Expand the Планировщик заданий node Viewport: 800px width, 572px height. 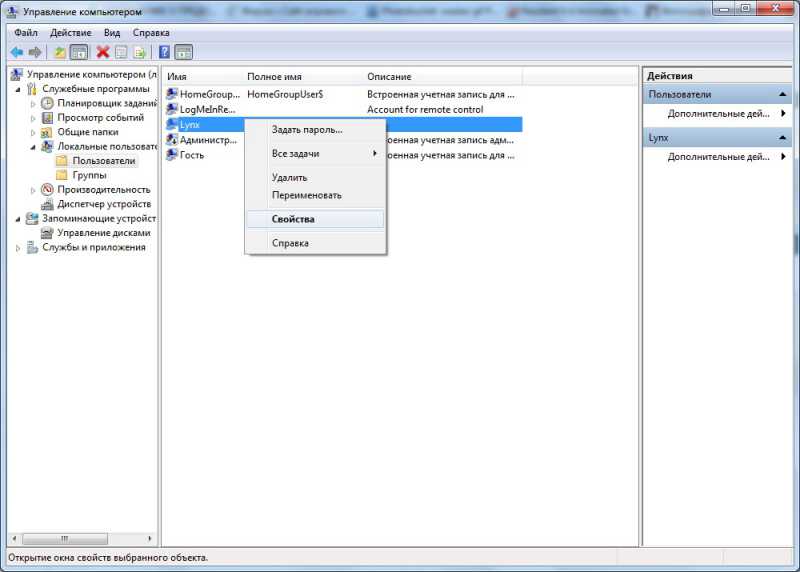tap(33, 103)
